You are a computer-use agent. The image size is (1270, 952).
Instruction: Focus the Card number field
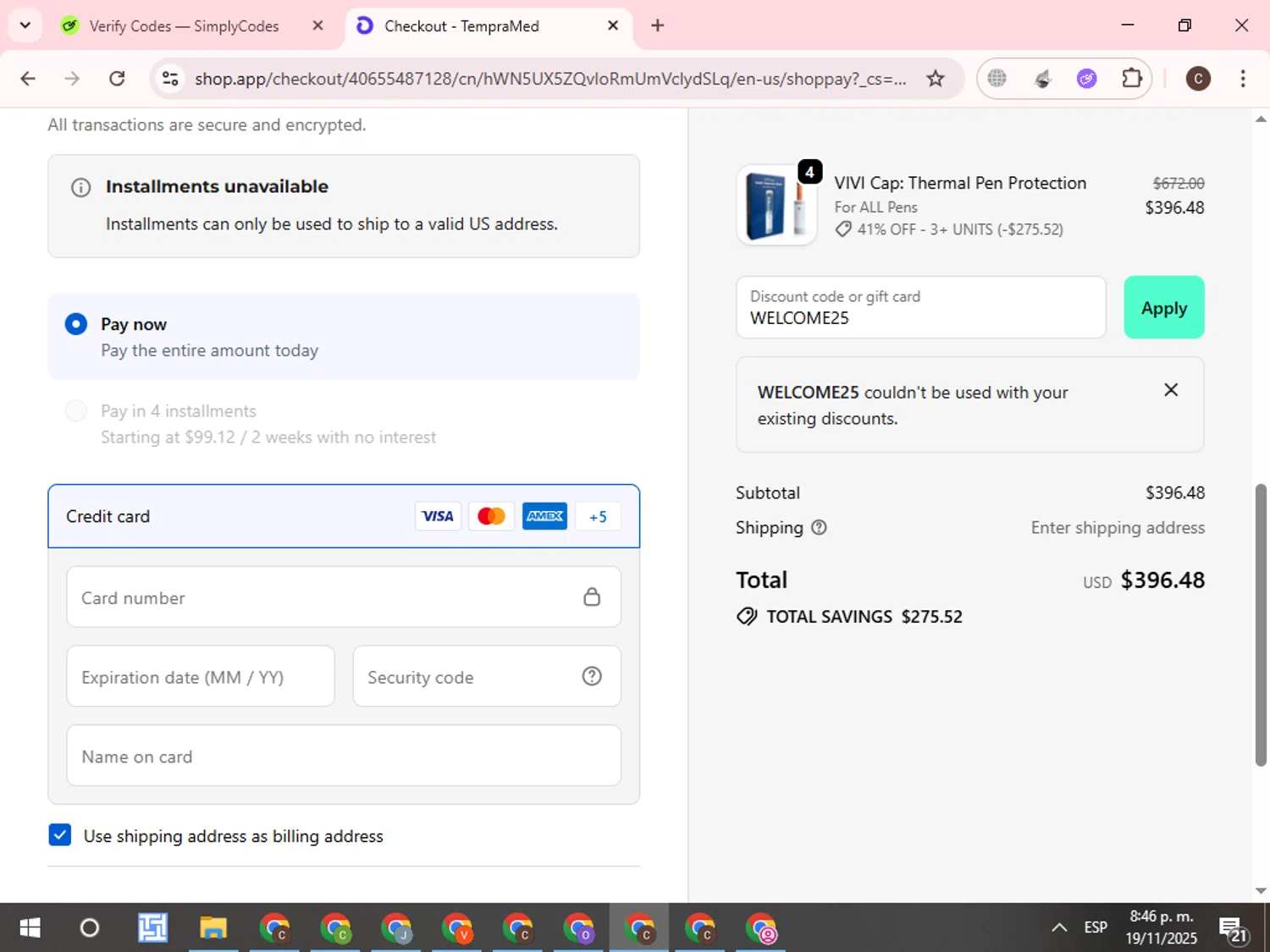[344, 597]
